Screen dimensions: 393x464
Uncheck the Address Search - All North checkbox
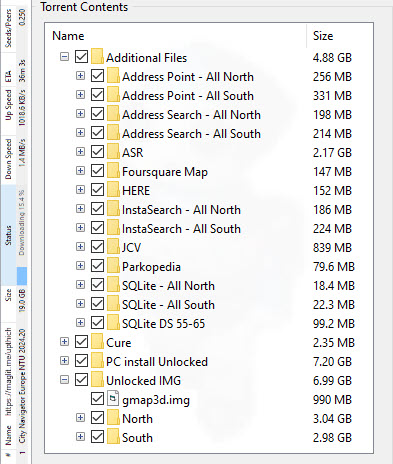pos(97,114)
